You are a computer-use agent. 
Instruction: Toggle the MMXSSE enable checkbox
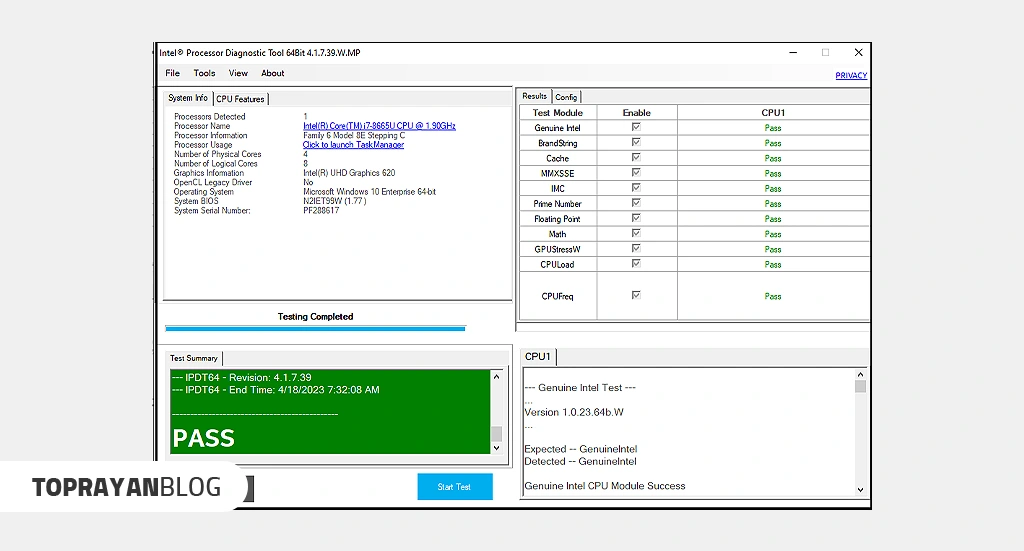click(x=636, y=172)
